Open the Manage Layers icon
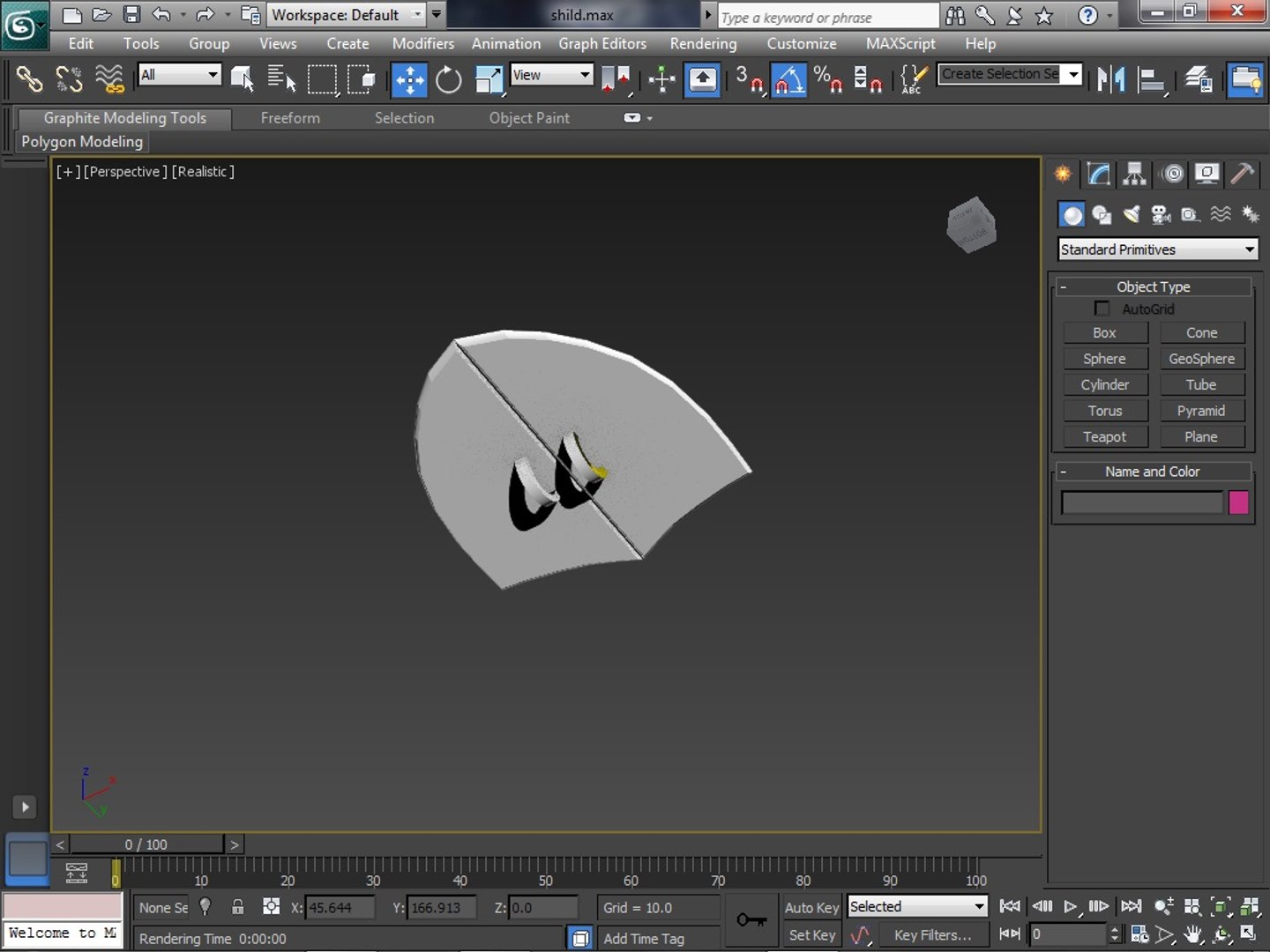1270x952 pixels. click(x=1199, y=79)
